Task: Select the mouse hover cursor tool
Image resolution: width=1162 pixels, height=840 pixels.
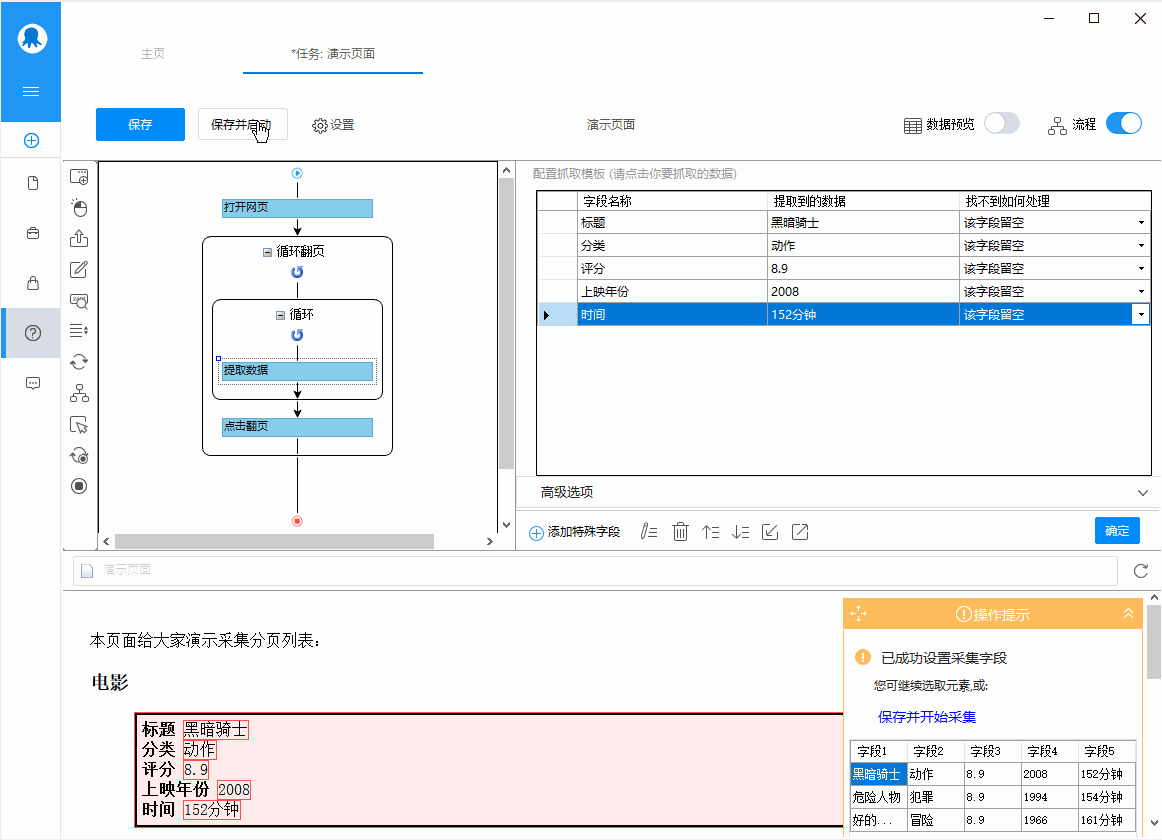Action: [x=79, y=425]
